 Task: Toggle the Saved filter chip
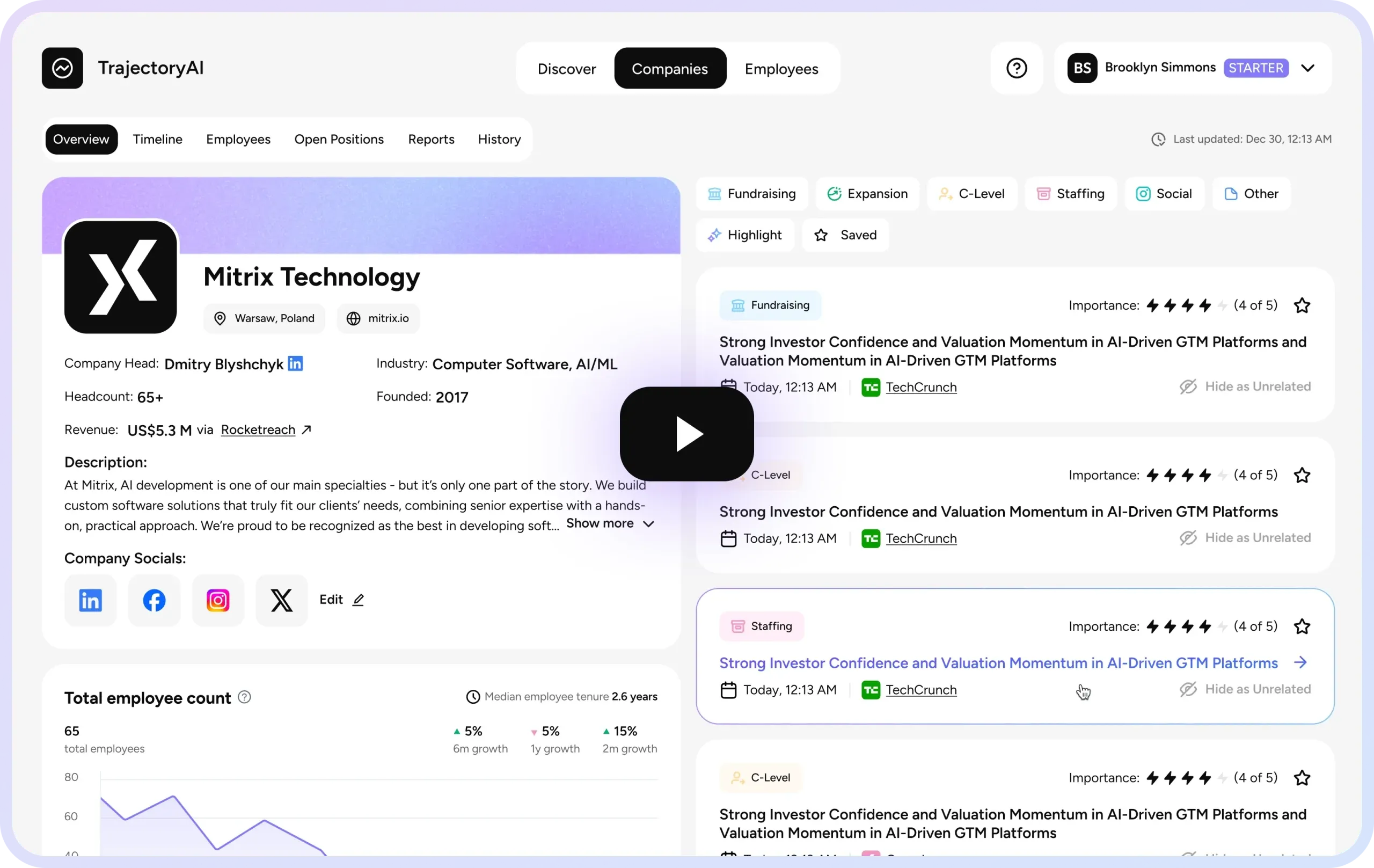[x=846, y=235]
